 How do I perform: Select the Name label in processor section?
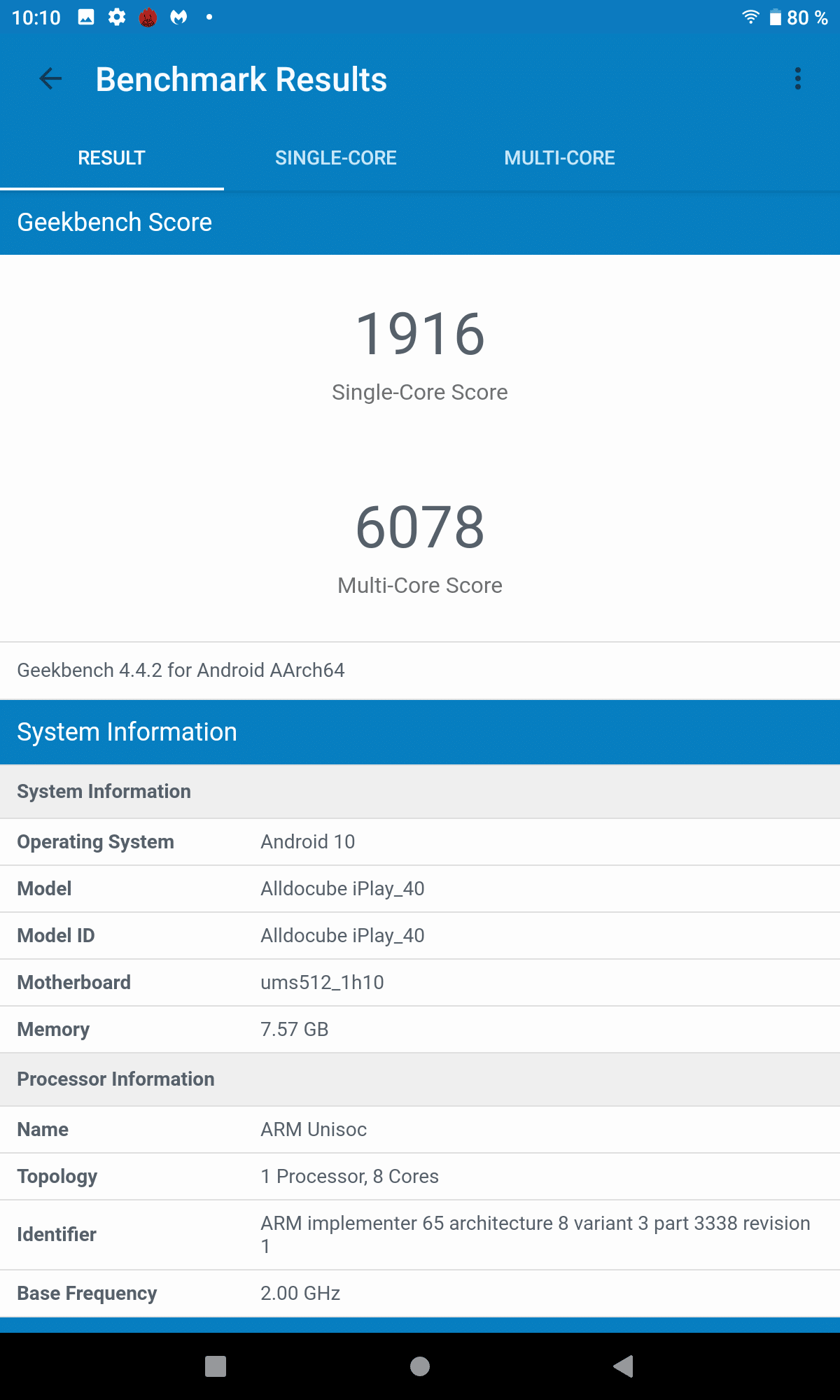(x=43, y=1130)
